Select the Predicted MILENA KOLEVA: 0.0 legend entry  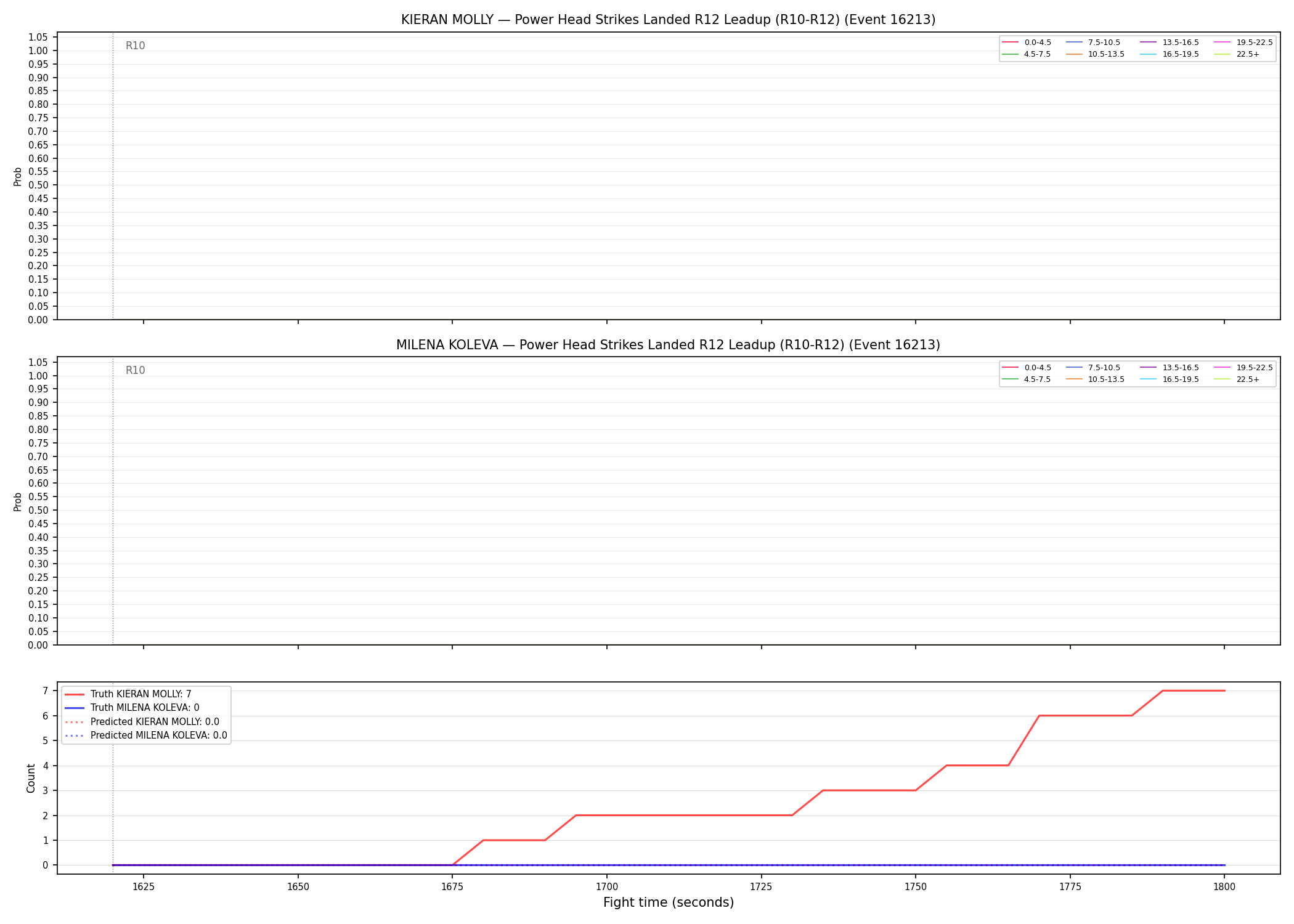(x=145, y=736)
